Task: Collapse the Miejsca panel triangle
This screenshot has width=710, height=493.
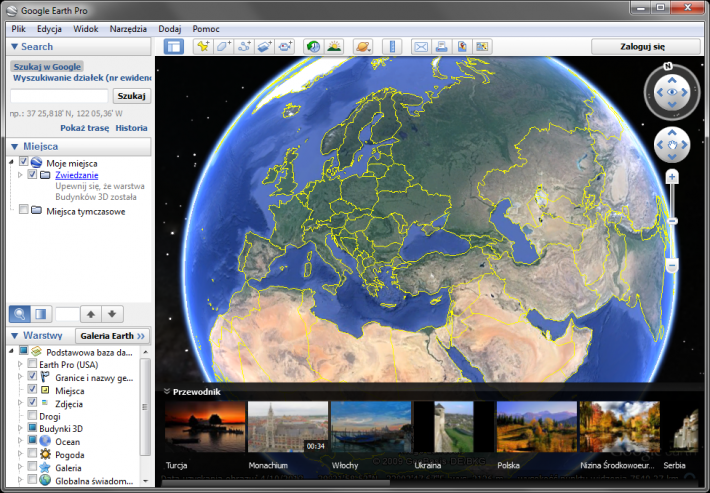Action: coord(14,147)
